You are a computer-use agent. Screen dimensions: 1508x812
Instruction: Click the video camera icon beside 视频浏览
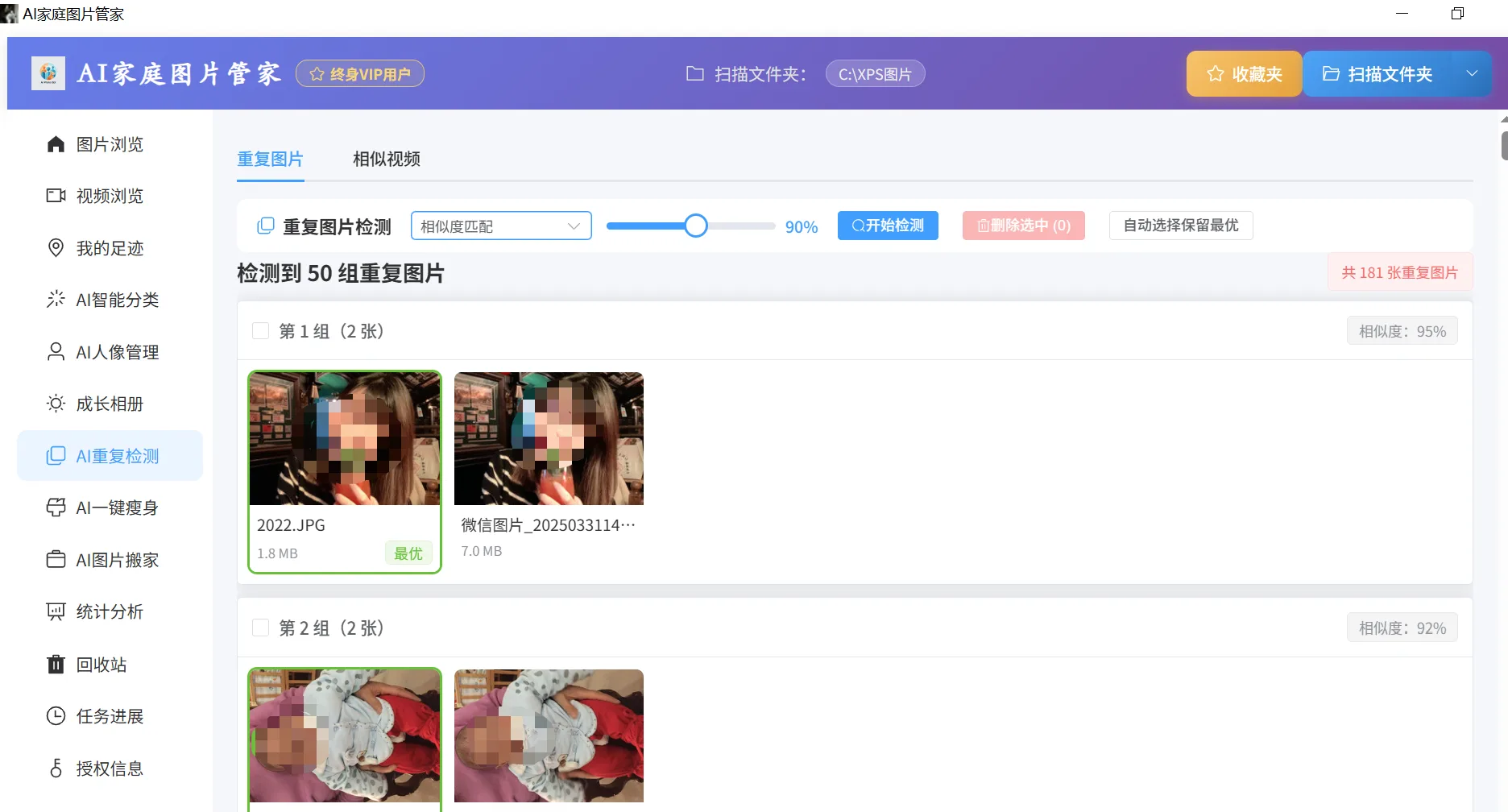(x=56, y=196)
